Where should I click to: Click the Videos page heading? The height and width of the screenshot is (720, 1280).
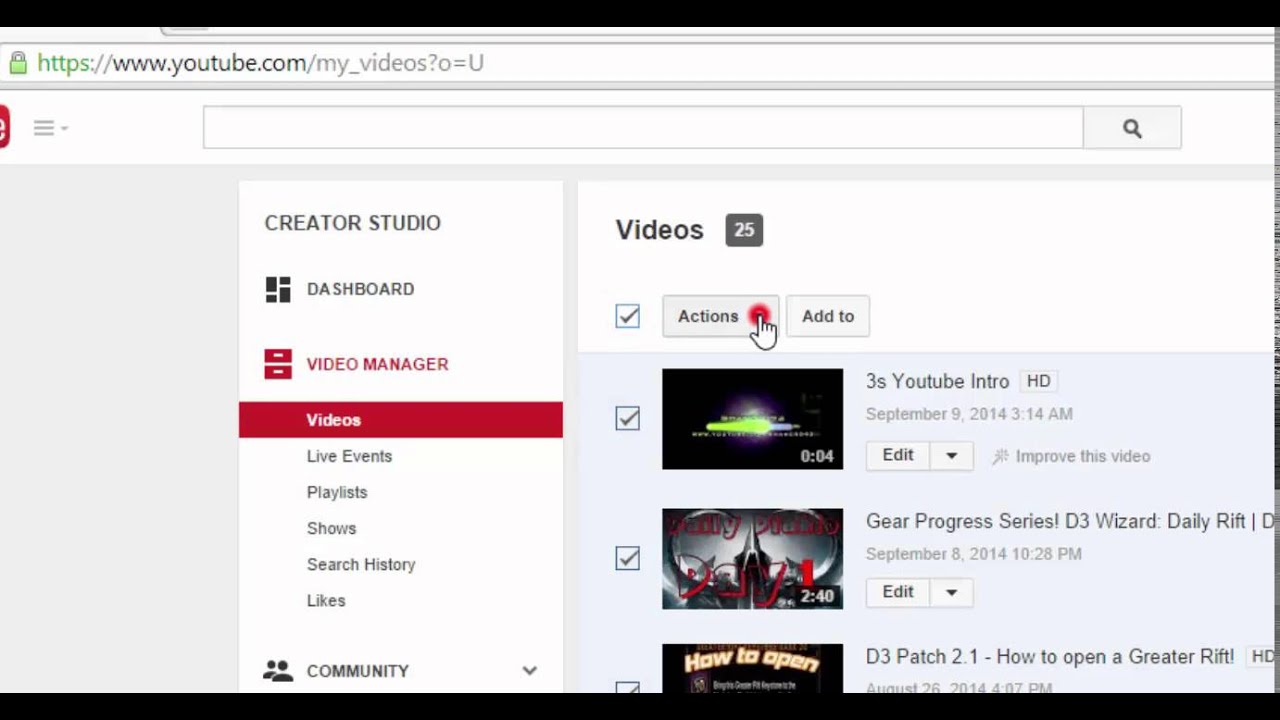(x=659, y=230)
